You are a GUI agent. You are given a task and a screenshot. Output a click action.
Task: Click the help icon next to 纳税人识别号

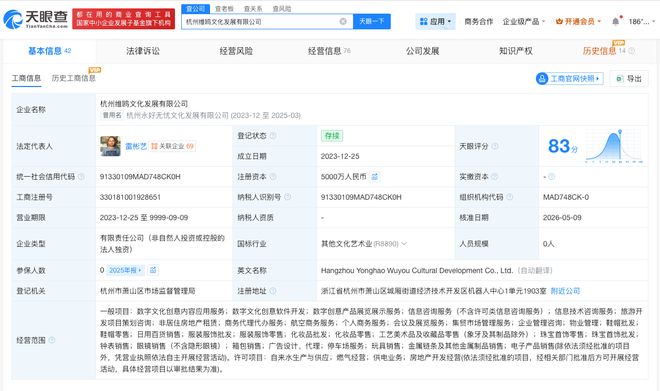tap(287, 197)
